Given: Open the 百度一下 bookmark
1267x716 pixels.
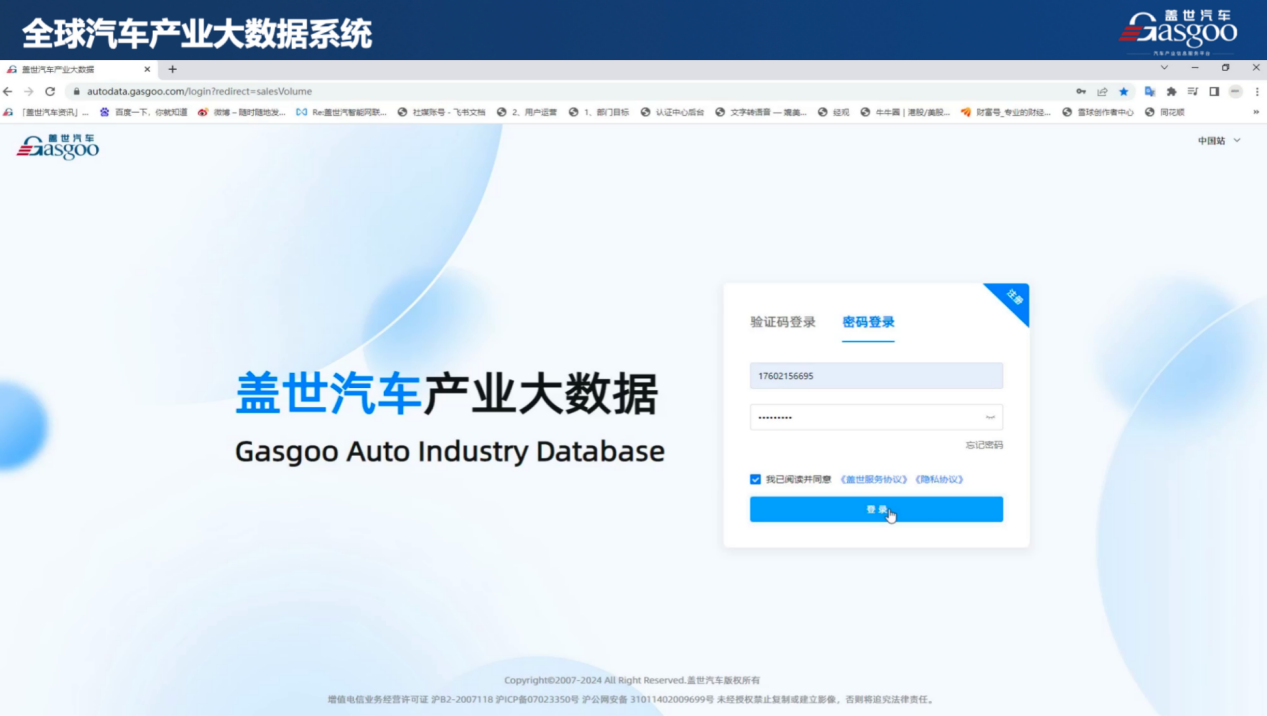Looking at the screenshot, I should pyautogui.click(x=144, y=112).
